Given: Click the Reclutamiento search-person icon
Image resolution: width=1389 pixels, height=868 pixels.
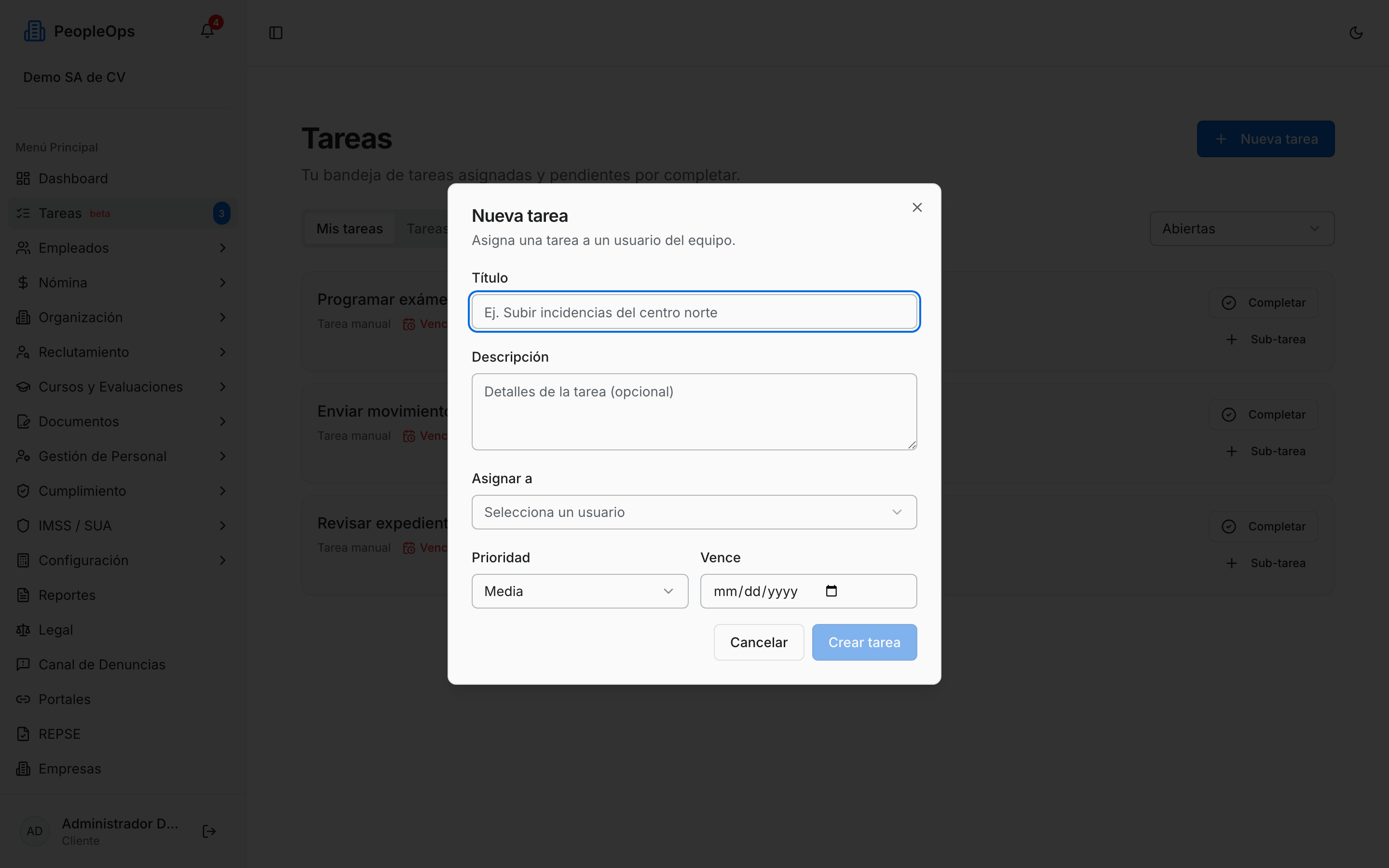Looking at the screenshot, I should pyautogui.click(x=23, y=352).
